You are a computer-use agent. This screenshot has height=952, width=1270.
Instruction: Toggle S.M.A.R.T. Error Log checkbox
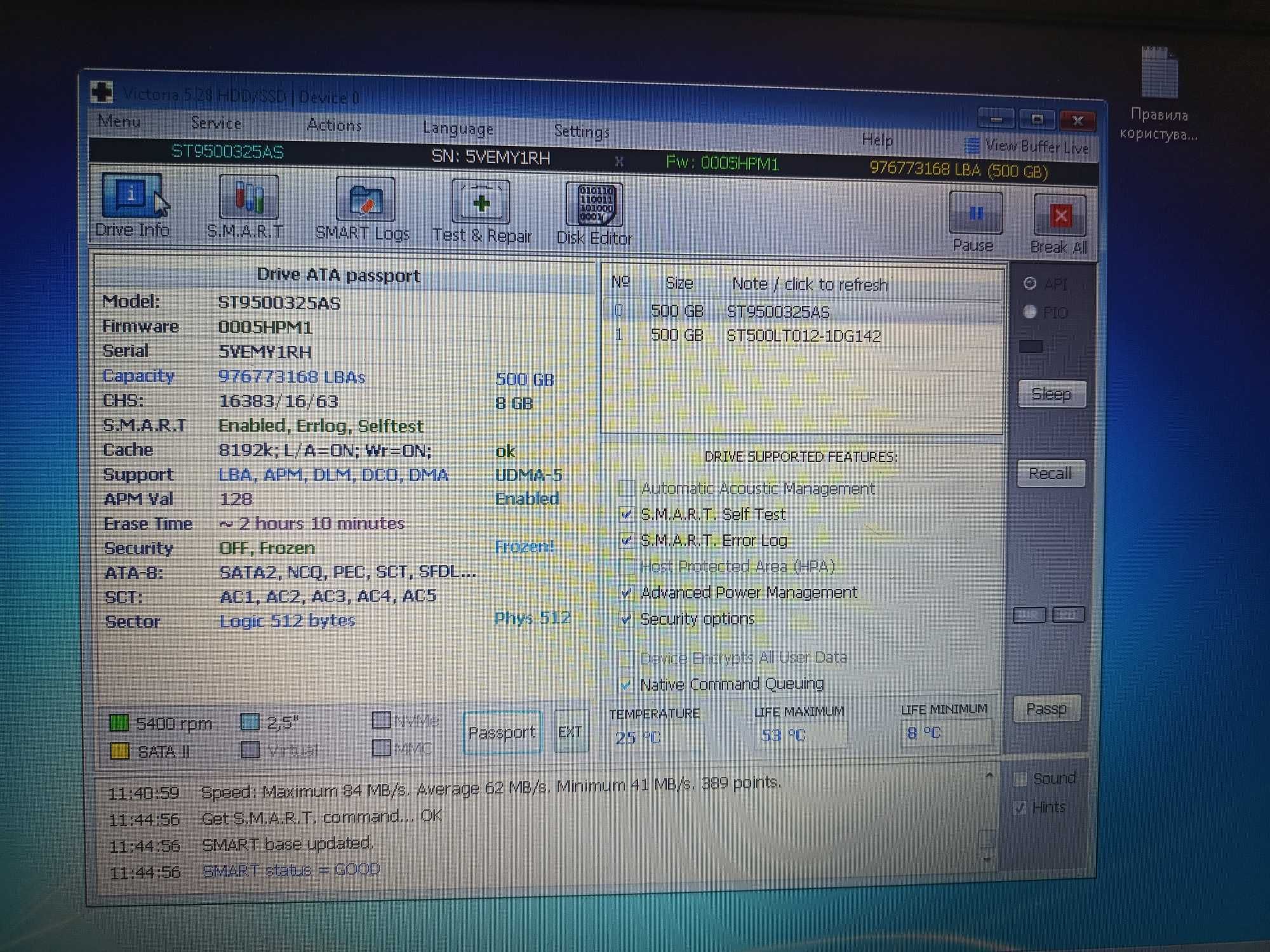(x=626, y=539)
